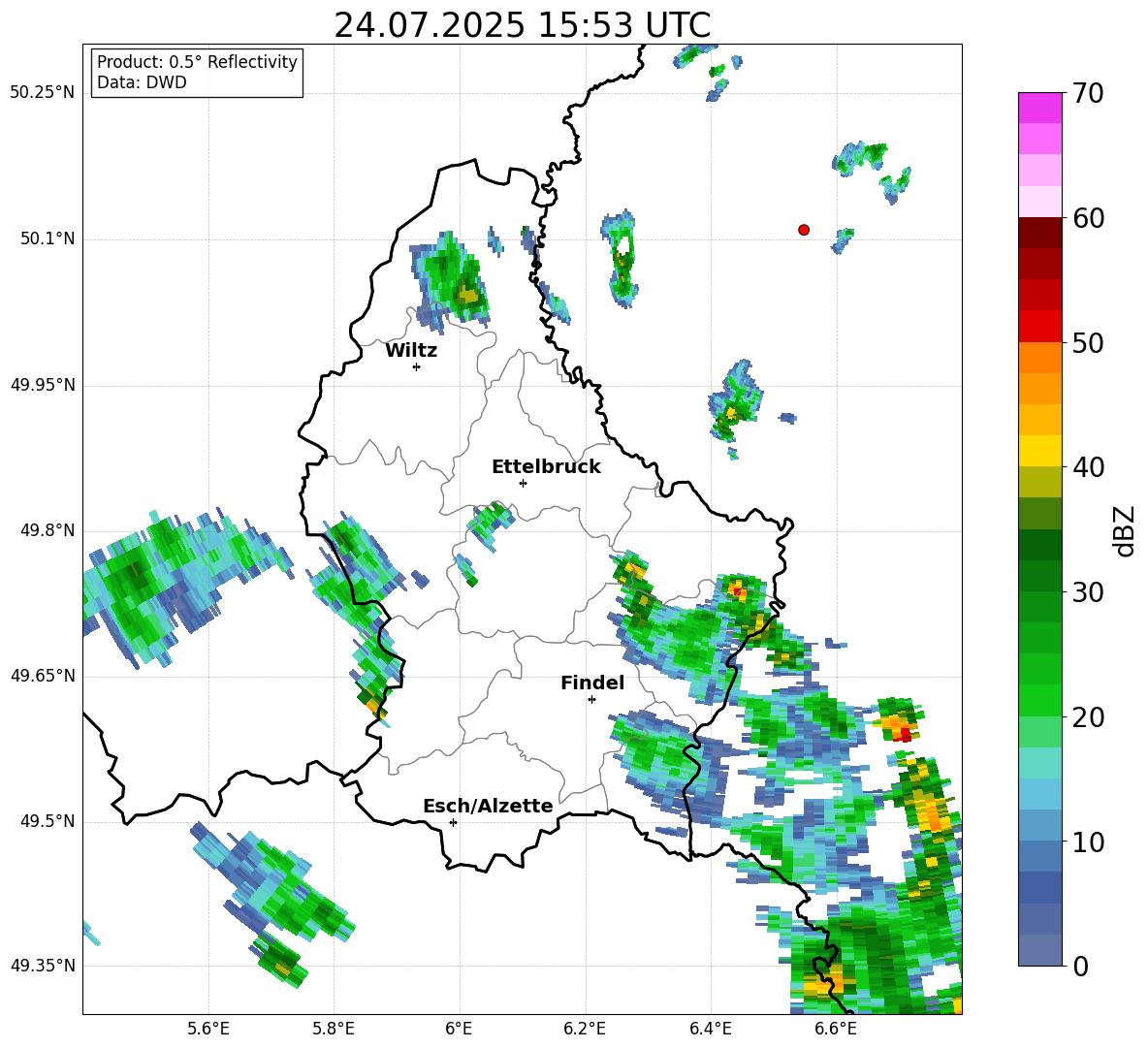Click the dBZ colorbar axis label
The height and width of the screenshot is (1048, 1148).
[x=1125, y=531]
